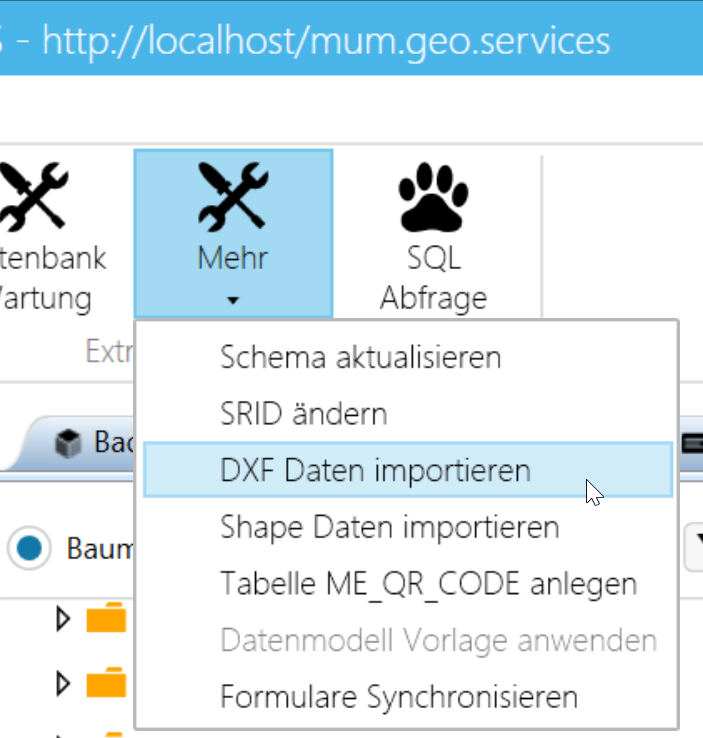Viewport: 703px width, 738px height.
Task: Select SRID ändern menu entry
Action: pos(303,413)
